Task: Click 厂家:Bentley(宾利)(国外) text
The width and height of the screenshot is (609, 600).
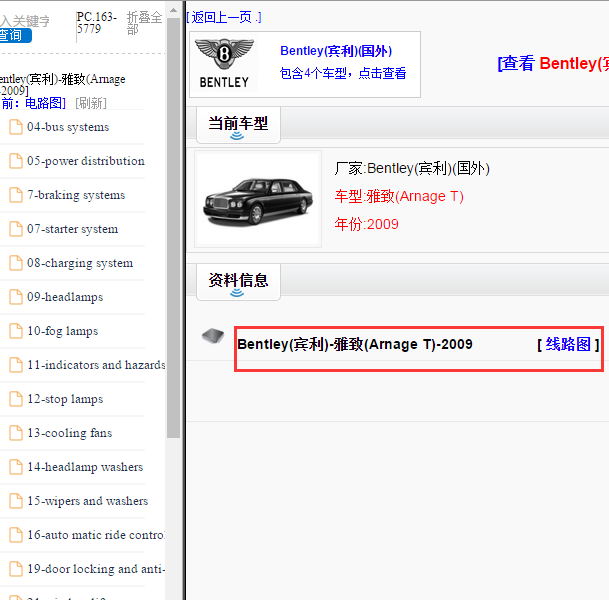Action: click(x=412, y=169)
